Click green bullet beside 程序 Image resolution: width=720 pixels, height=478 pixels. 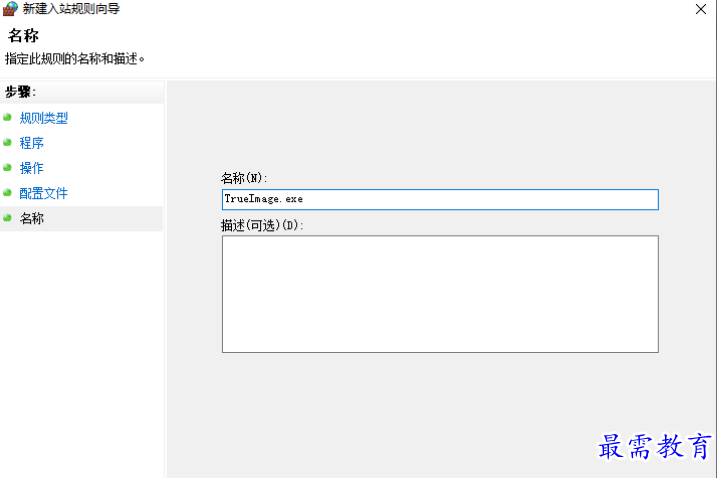point(7,142)
